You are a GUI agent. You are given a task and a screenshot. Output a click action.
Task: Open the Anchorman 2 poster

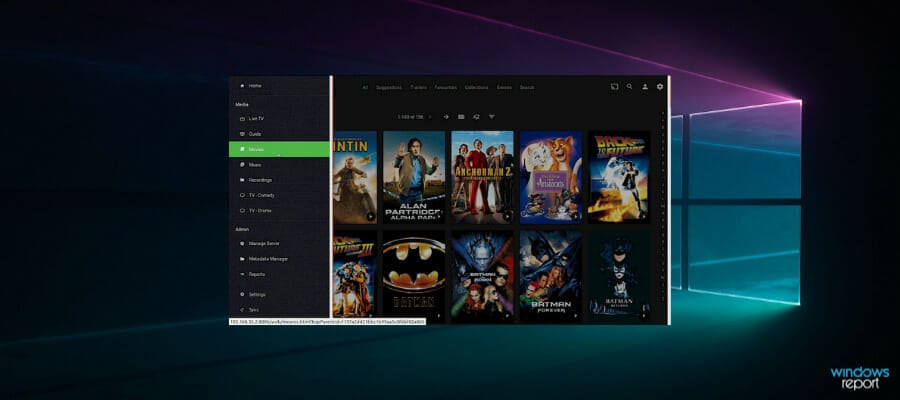pos(482,177)
